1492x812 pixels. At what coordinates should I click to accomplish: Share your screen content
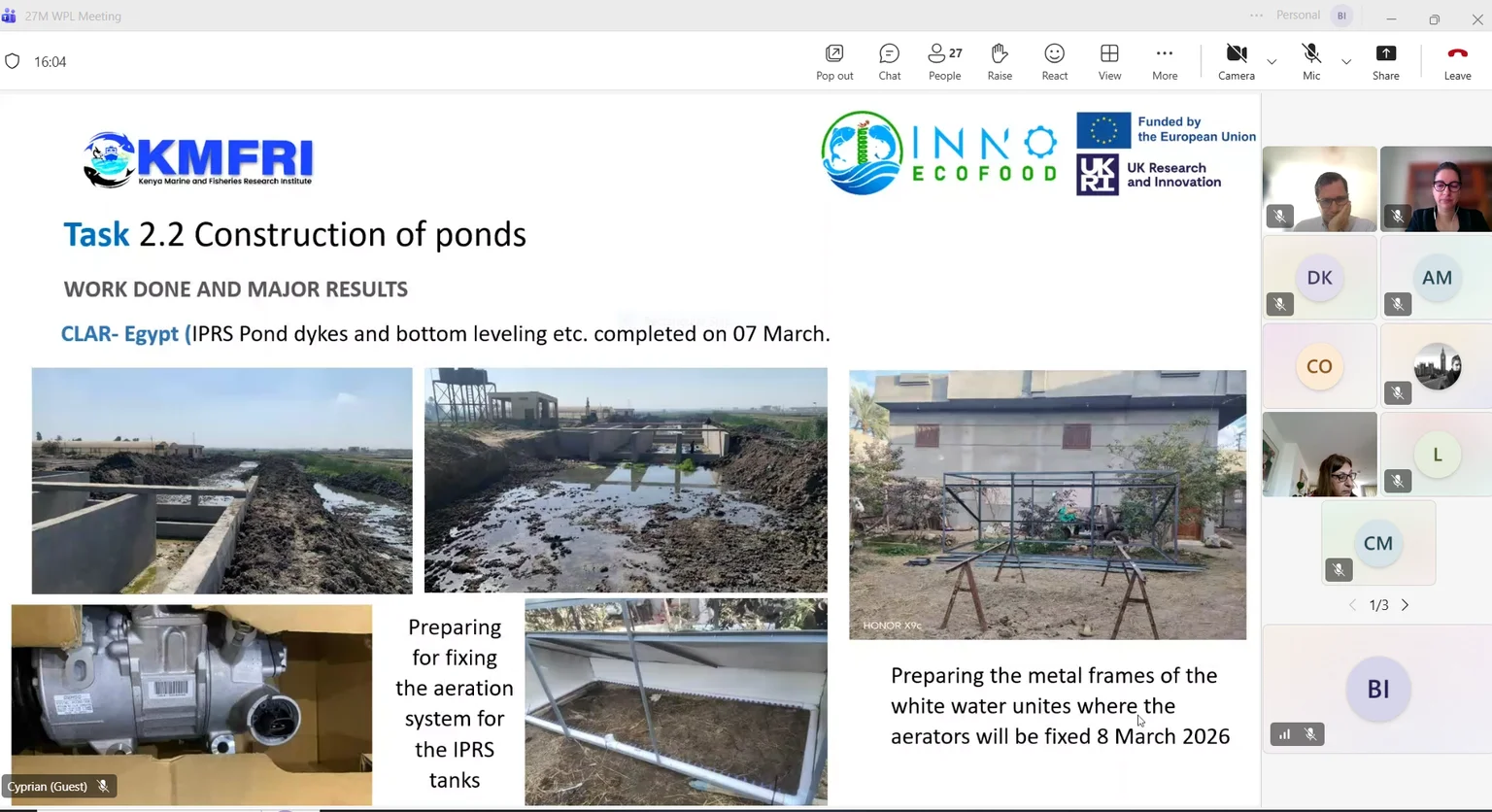[1386, 62]
